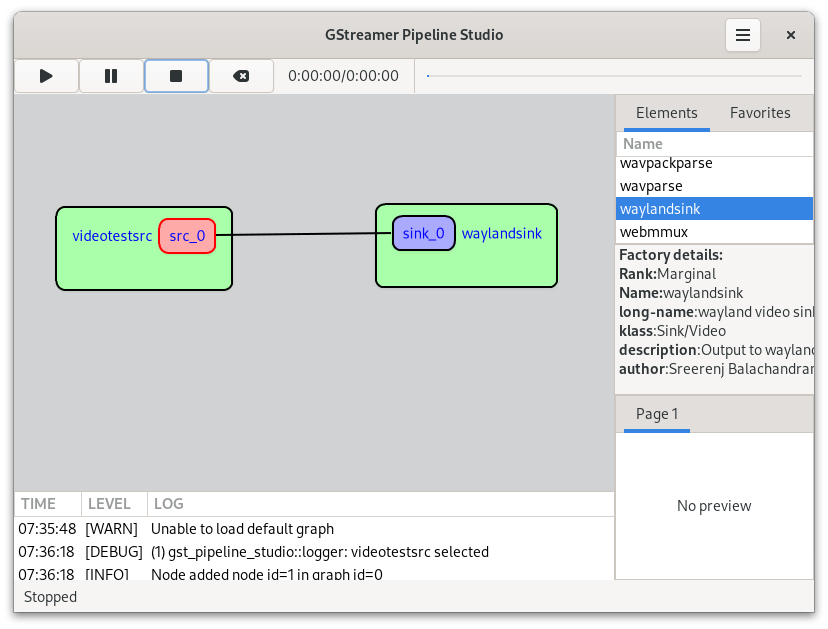The width and height of the screenshot is (828, 629).
Task: Select the link between src_0 and sink_0
Action: coord(304,234)
